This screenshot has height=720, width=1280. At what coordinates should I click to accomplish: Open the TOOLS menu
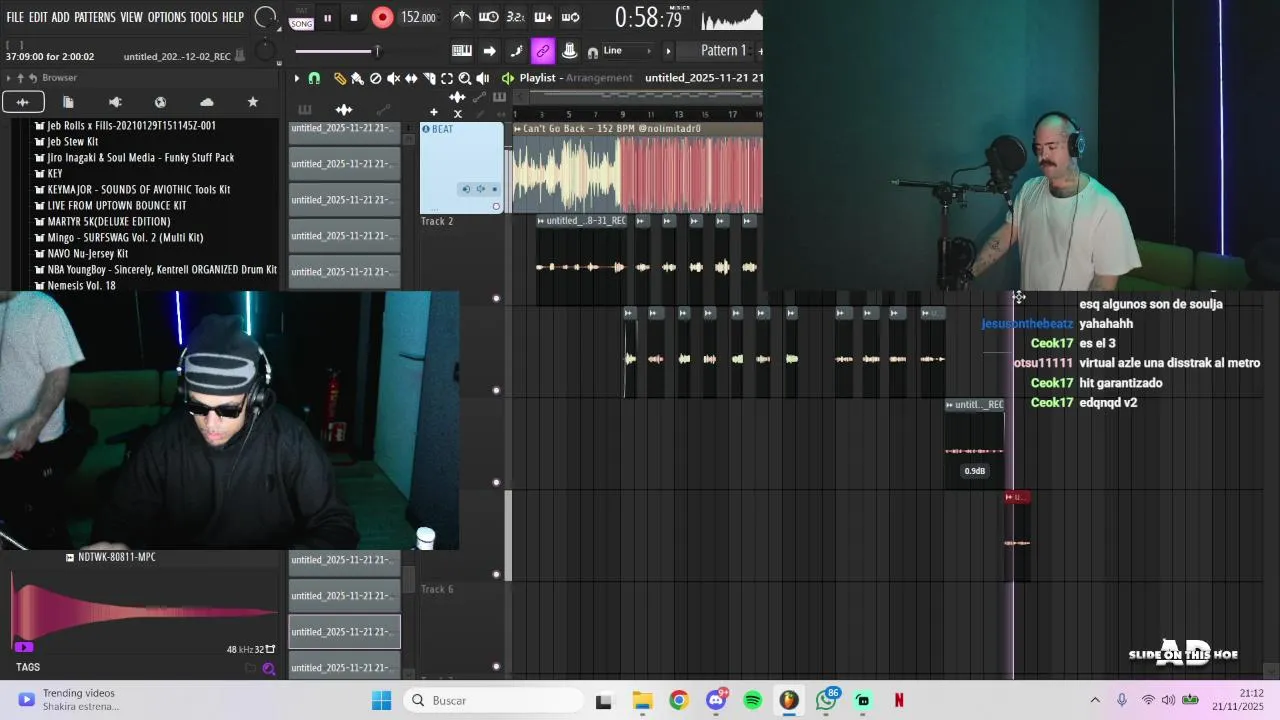[203, 17]
